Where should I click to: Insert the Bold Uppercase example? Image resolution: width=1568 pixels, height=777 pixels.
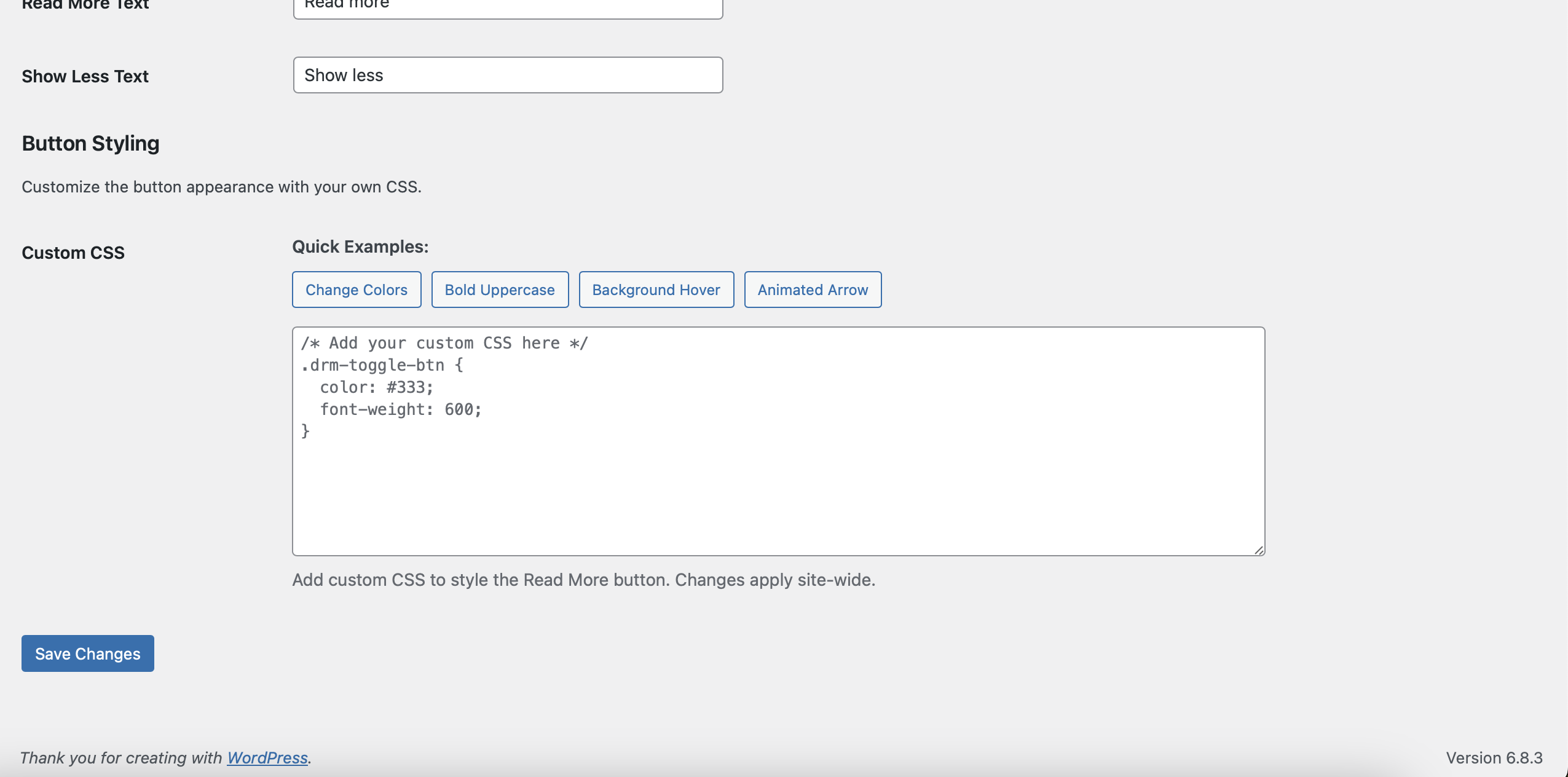500,290
